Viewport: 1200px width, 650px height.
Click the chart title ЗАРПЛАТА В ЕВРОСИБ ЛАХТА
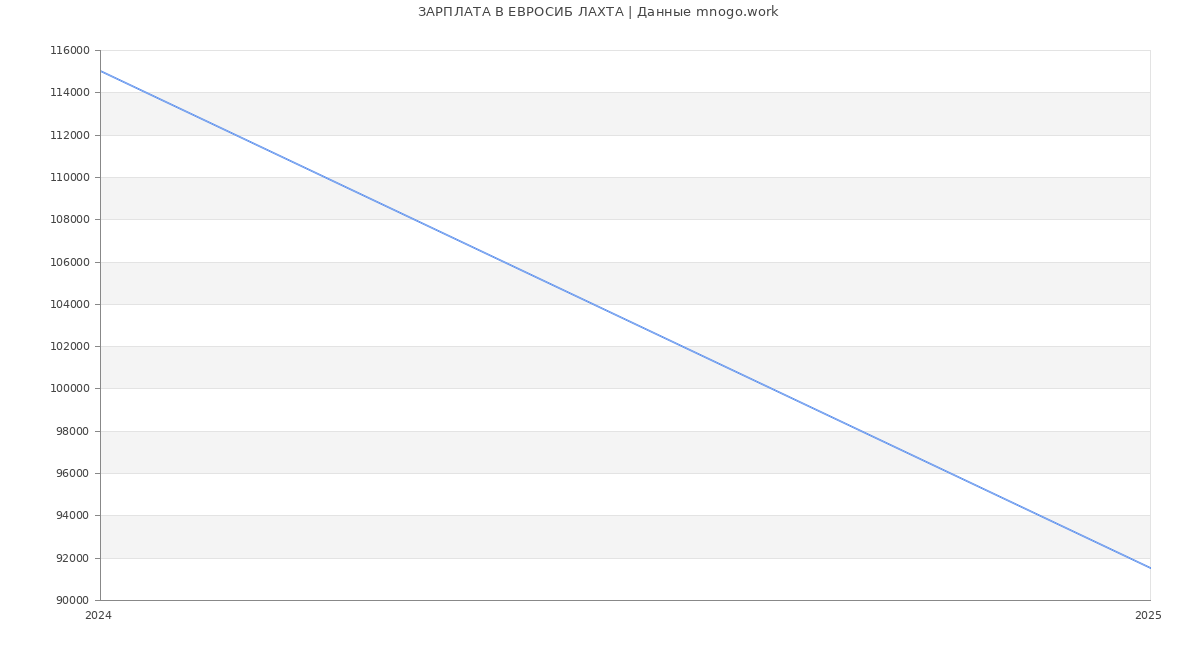coord(597,12)
